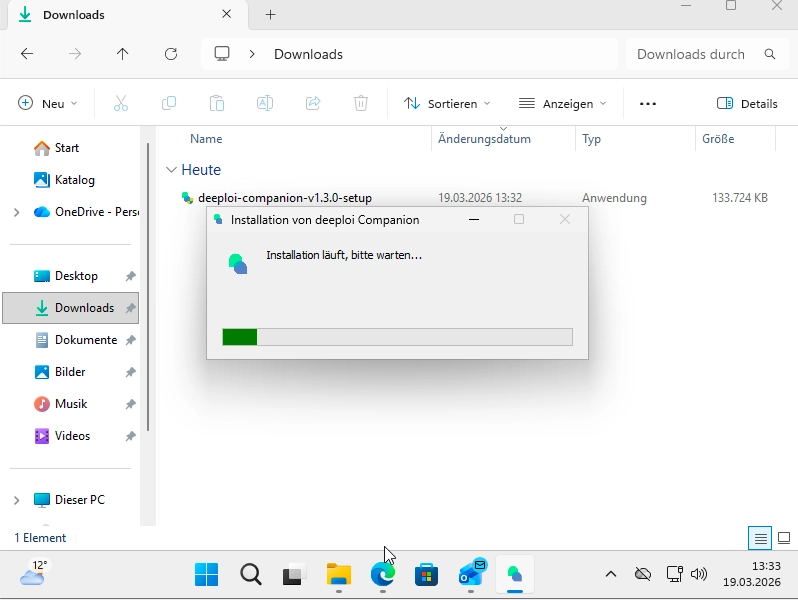Click the delete trash icon
798x600 pixels.
(361, 103)
